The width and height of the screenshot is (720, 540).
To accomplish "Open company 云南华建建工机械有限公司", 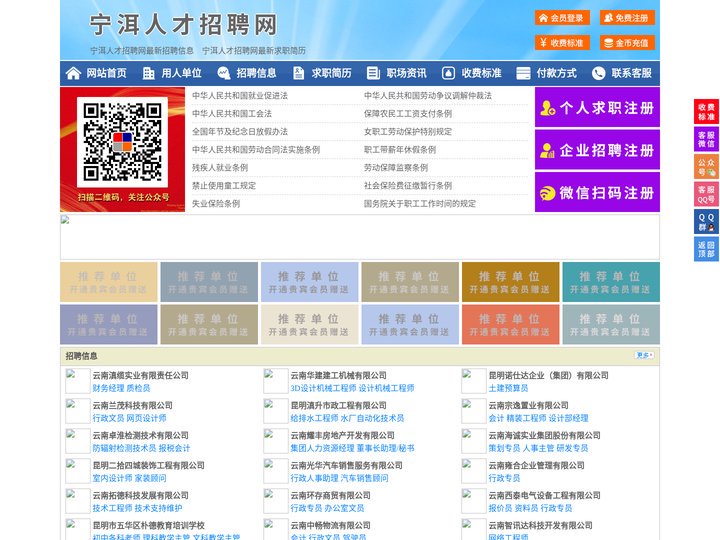I will tap(338, 375).
